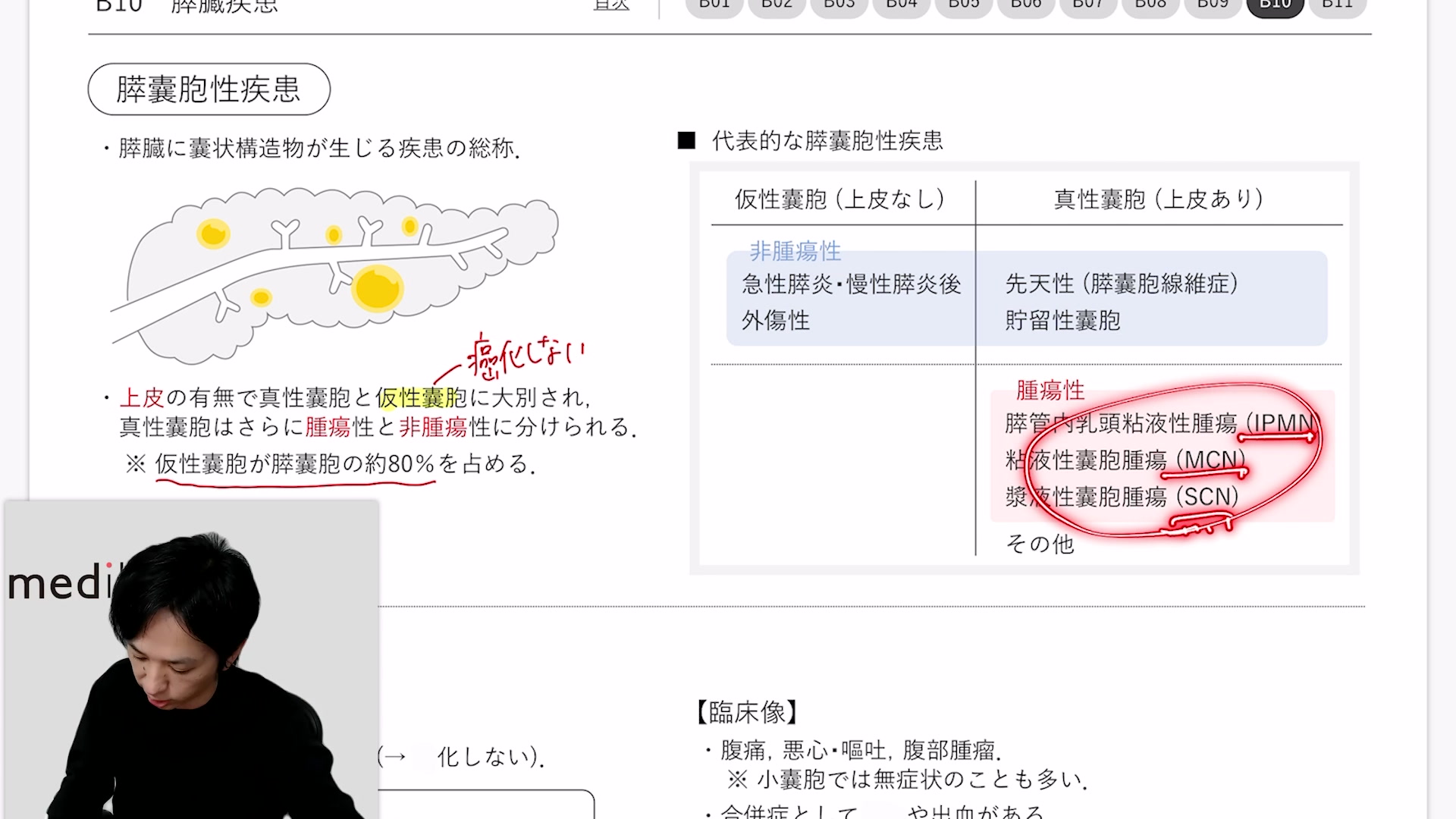Open the B06 chapter tab
The width and height of the screenshot is (1456, 819).
point(1025,6)
